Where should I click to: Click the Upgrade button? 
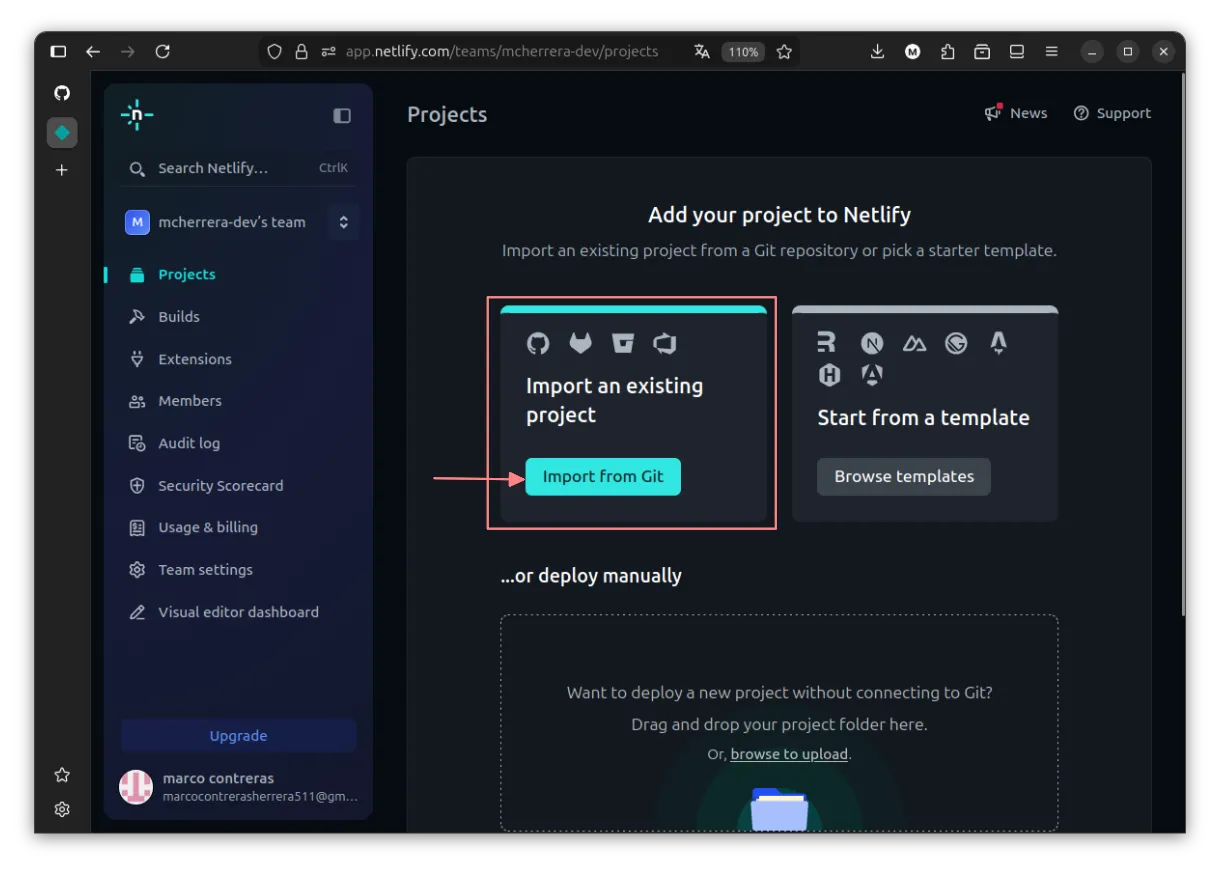[x=238, y=736]
